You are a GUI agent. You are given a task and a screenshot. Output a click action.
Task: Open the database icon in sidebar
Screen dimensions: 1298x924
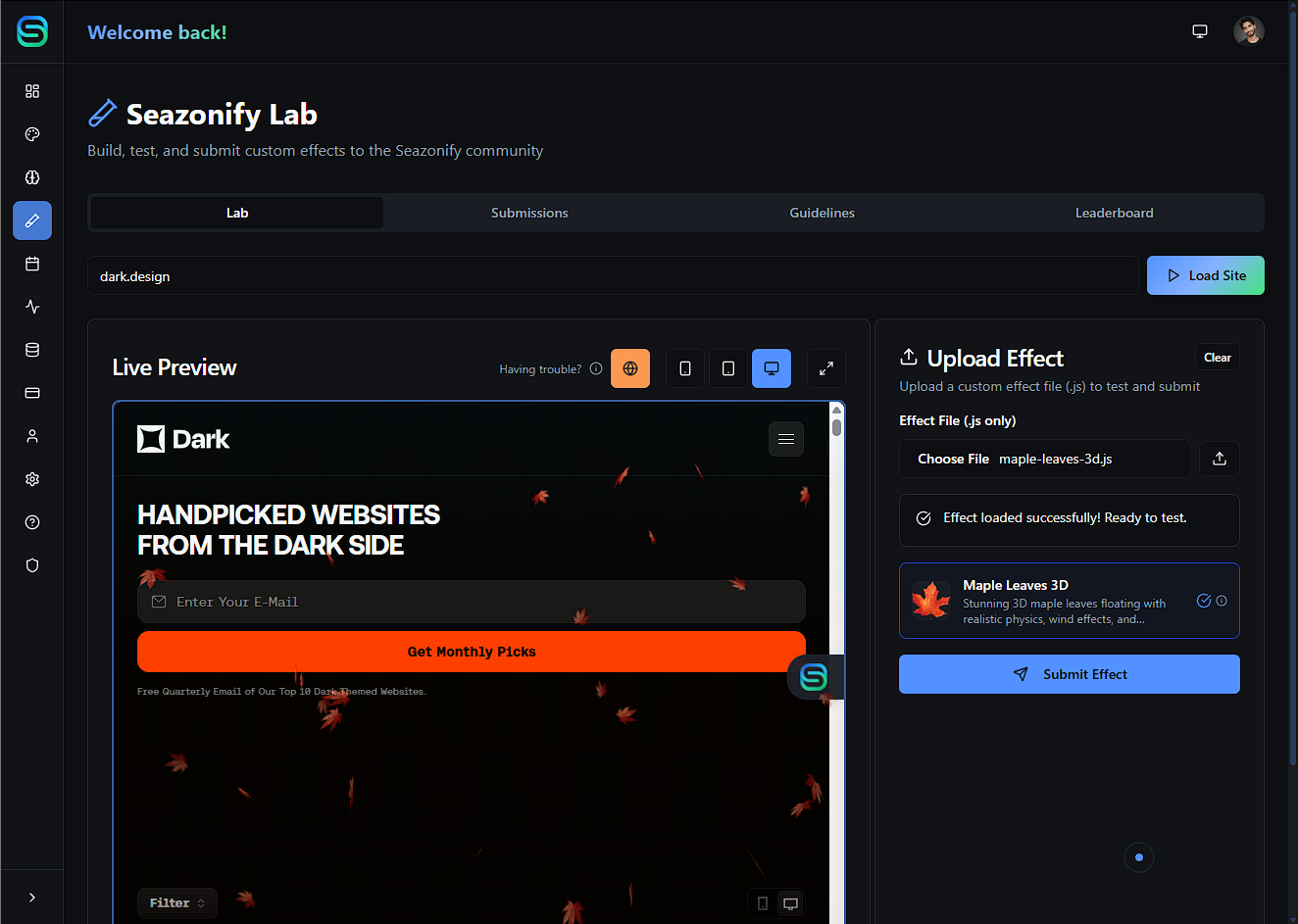pyautogui.click(x=32, y=350)
